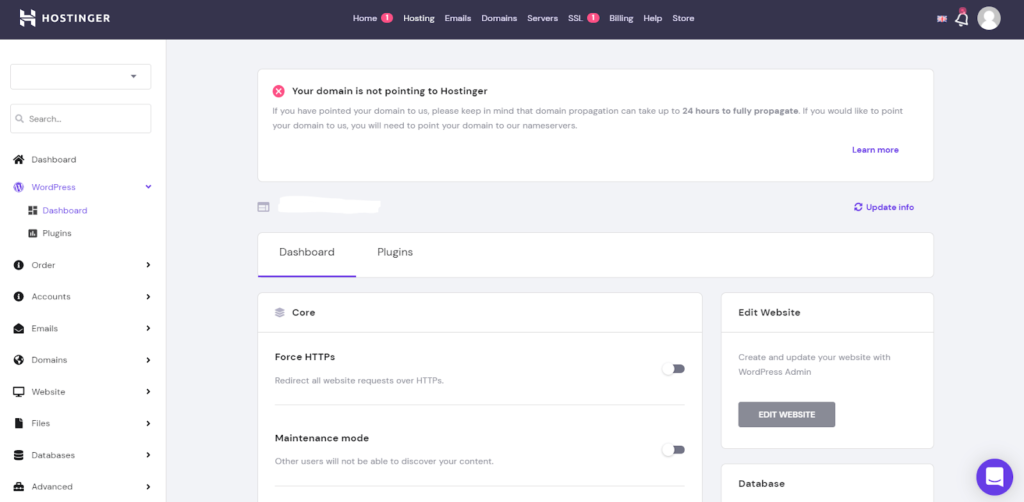Click the refresh icon next to Update info
Image resolution: width=1024 pixels, height=502 pixels.
[x=858, y=207]
